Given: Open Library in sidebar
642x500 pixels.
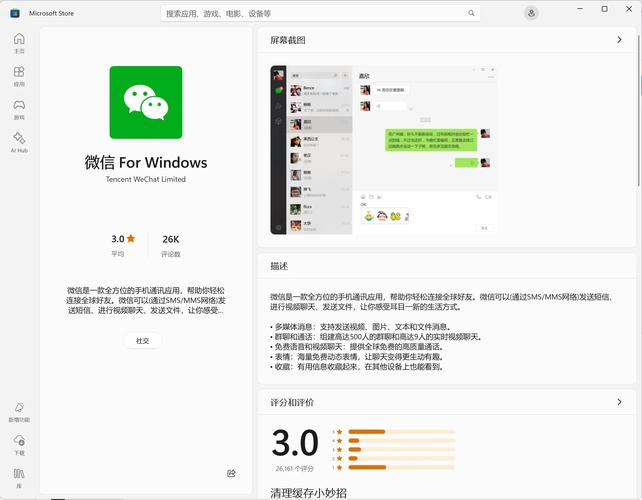Looking at the screenshot, I should [x=19, y=478].
